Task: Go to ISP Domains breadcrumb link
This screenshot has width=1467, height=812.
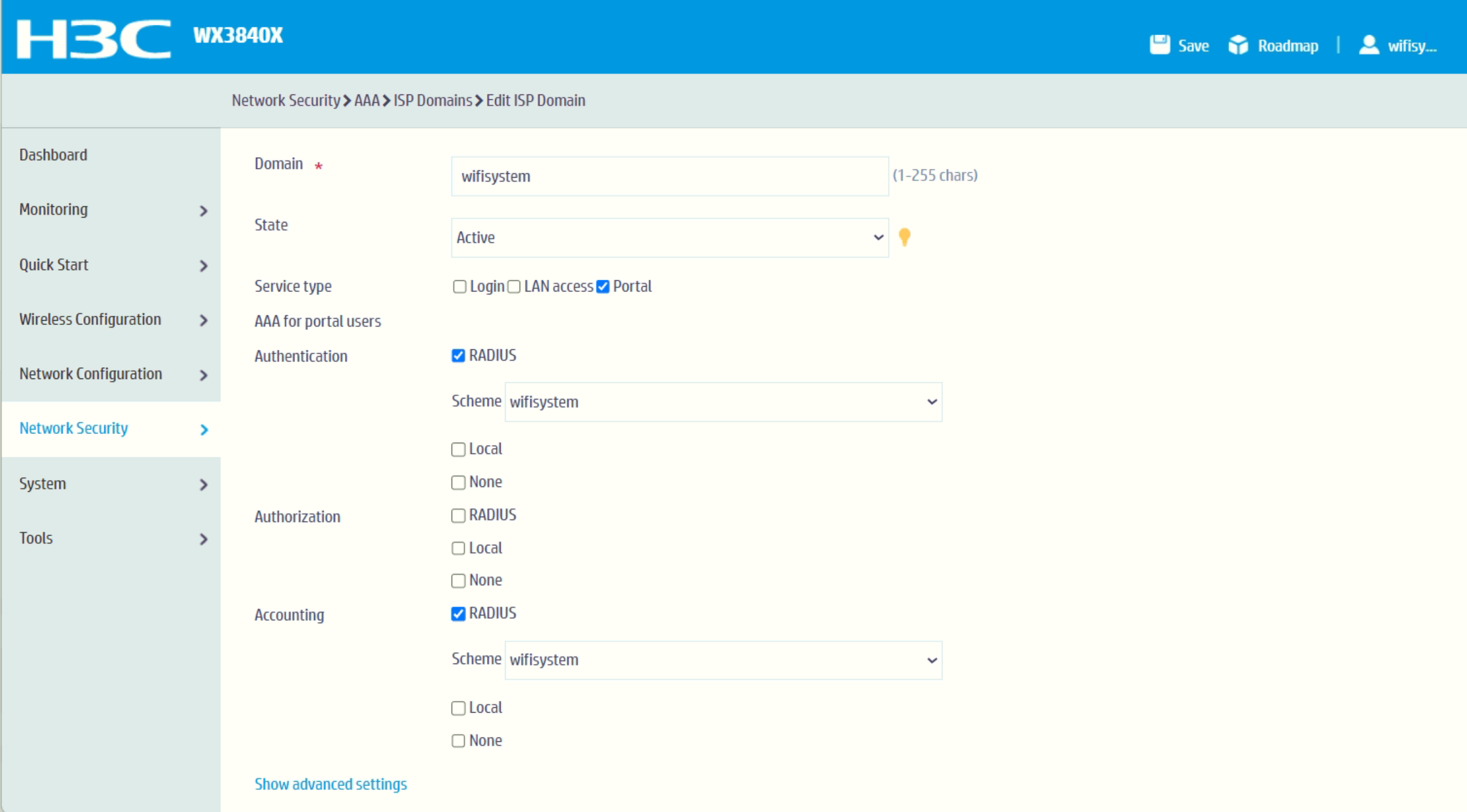Action: (x=432, y=100)
